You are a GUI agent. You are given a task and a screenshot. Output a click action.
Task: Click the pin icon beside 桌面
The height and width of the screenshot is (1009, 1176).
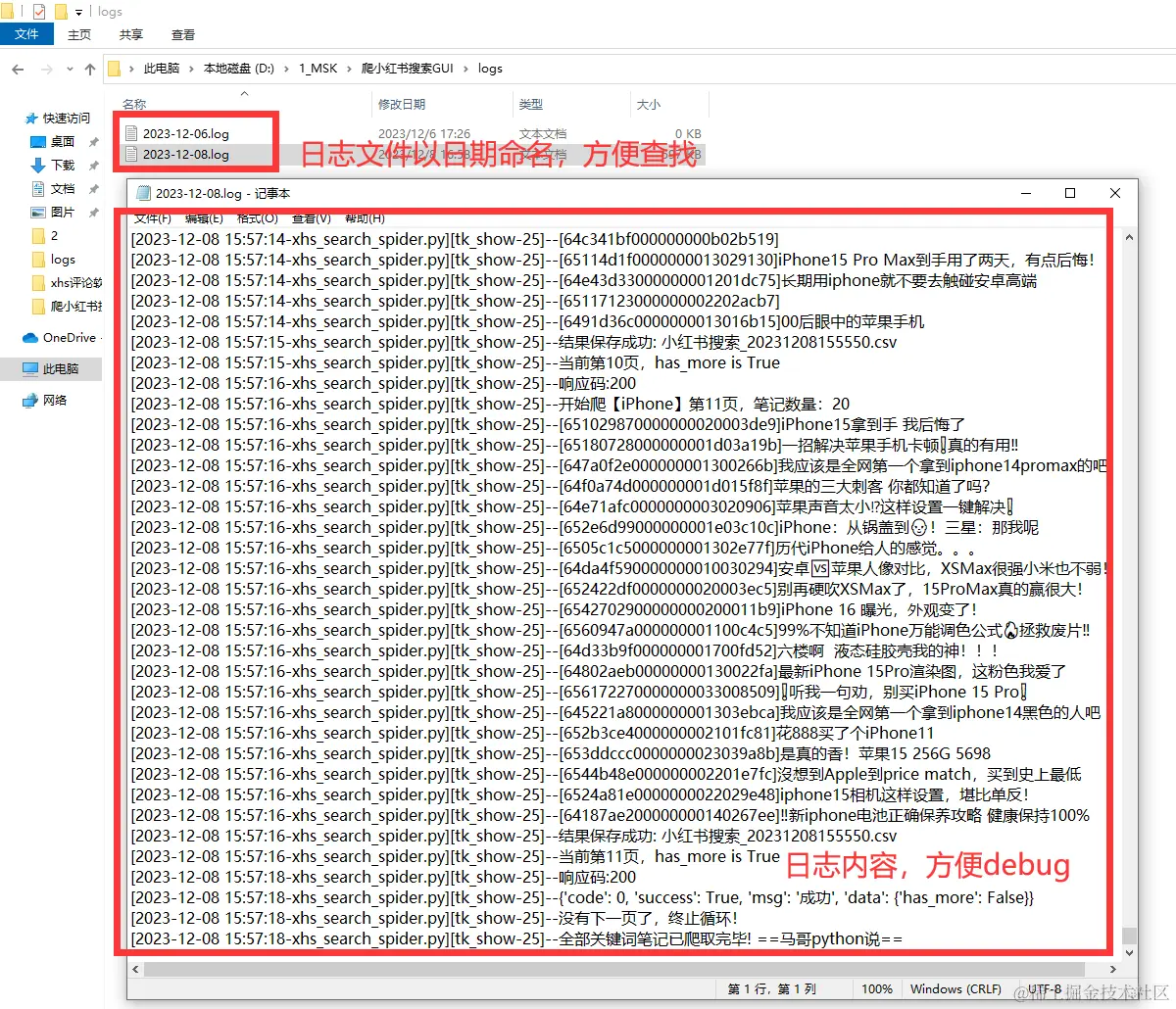94,142
